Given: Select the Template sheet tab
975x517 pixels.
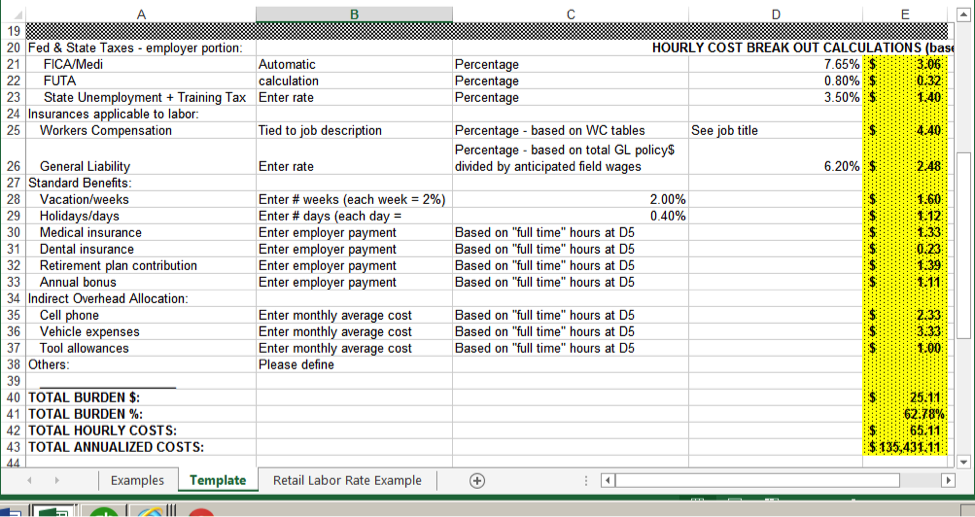Looking at the screenshot, I should pos(217,481).
